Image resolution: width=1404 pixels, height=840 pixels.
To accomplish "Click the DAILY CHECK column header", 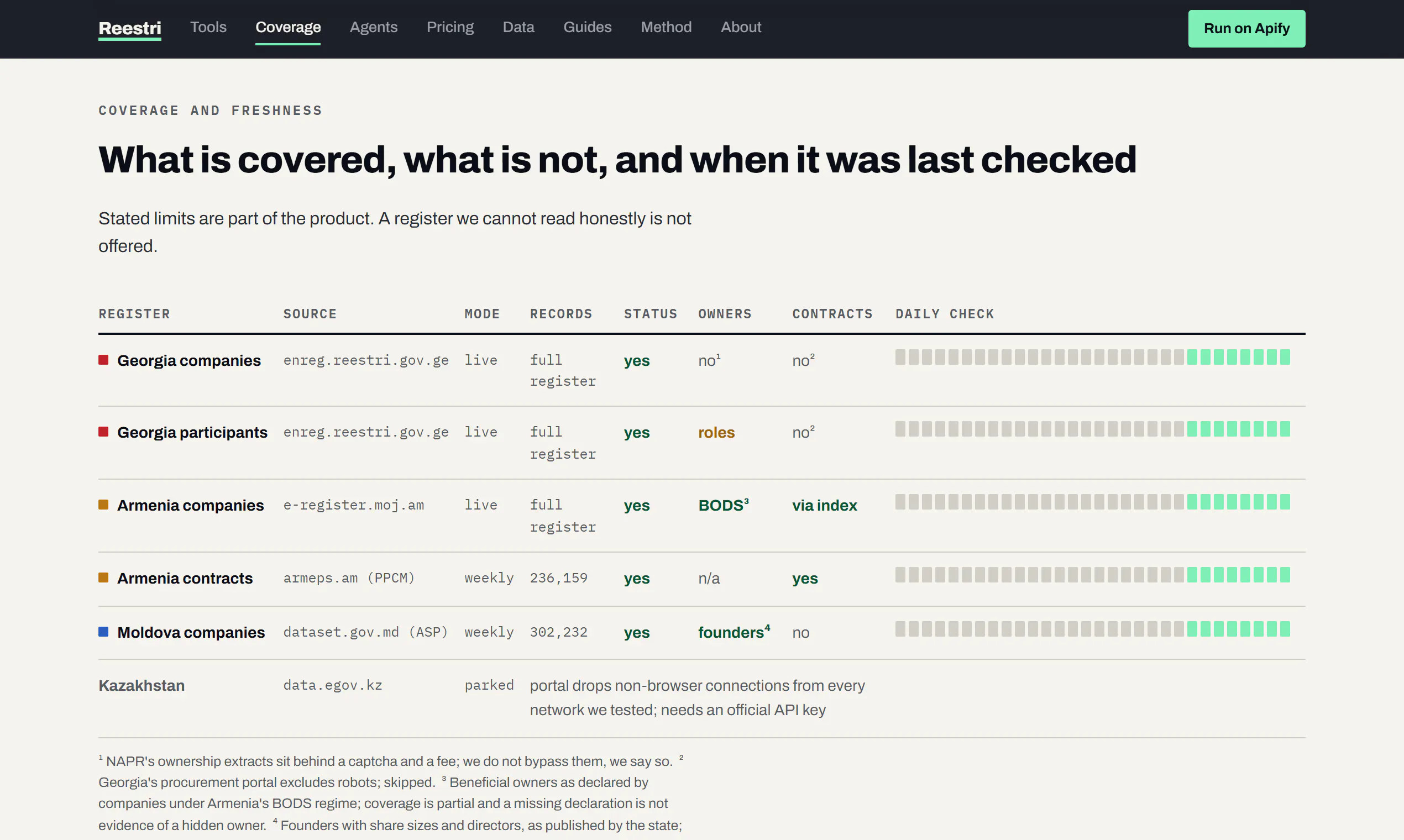I will 944,313.
